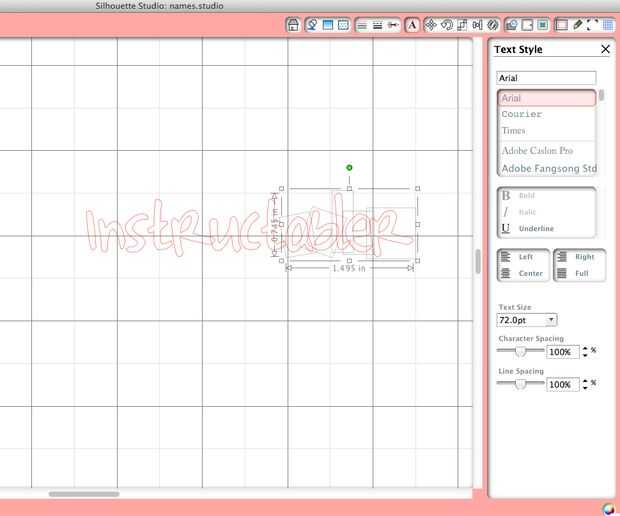Open the Fill Color tool
The height and width of the screenshot is (516, 620).
[x=312, y=25]
